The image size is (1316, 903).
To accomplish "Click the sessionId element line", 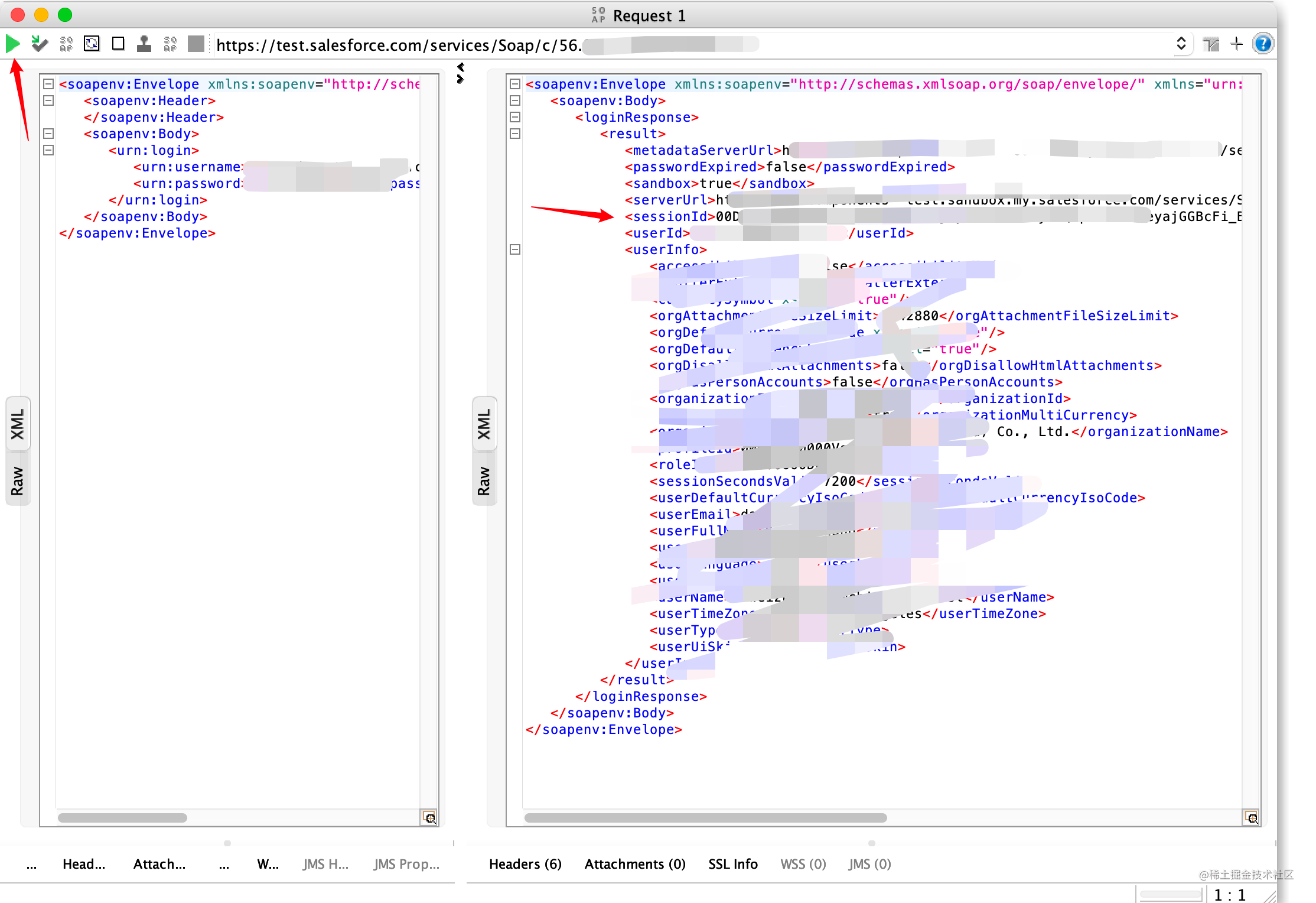I will [933, 217].
